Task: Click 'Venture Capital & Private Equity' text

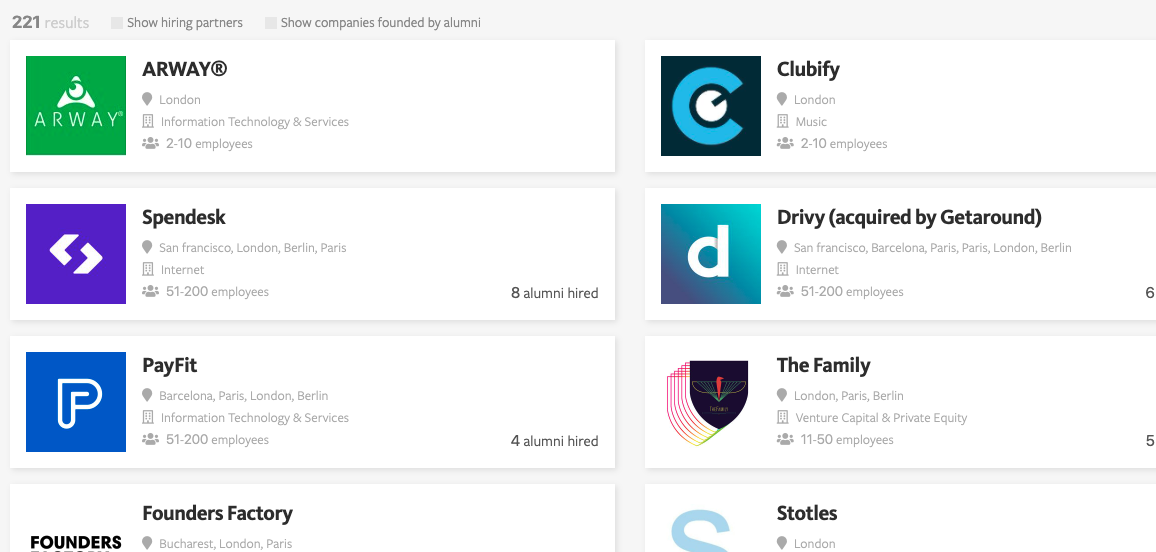Action: 881,418
